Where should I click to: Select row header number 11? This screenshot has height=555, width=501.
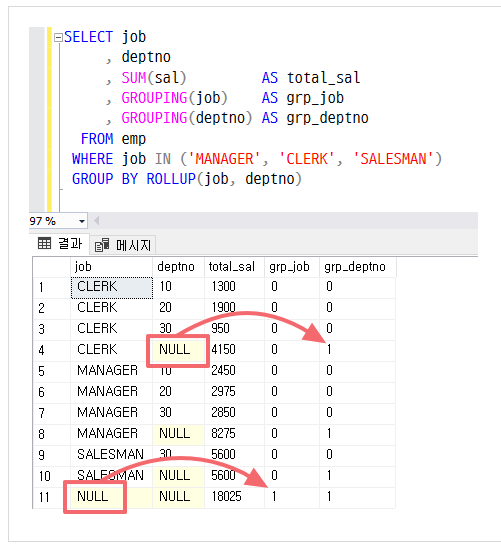(52, 497)
